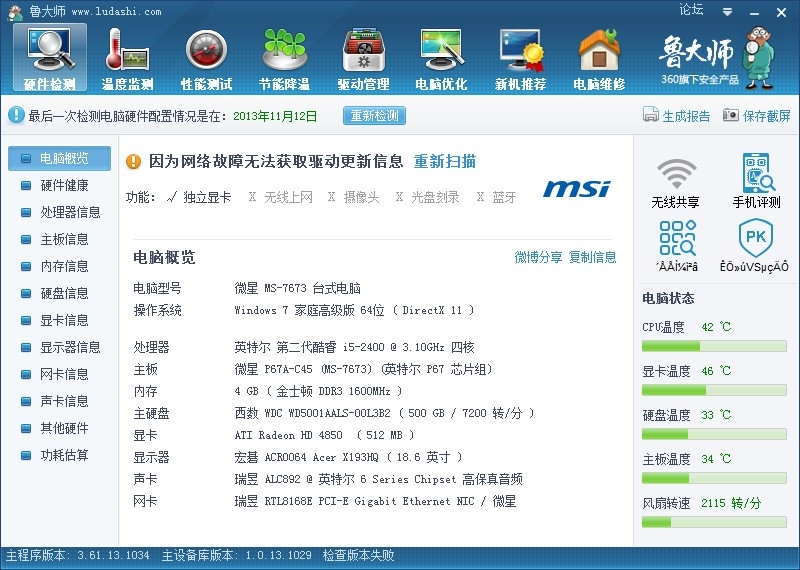This screenshot has height=570, width=800.
Task: Open the 手机评测 phone benchmark tool
Action: 757,182
